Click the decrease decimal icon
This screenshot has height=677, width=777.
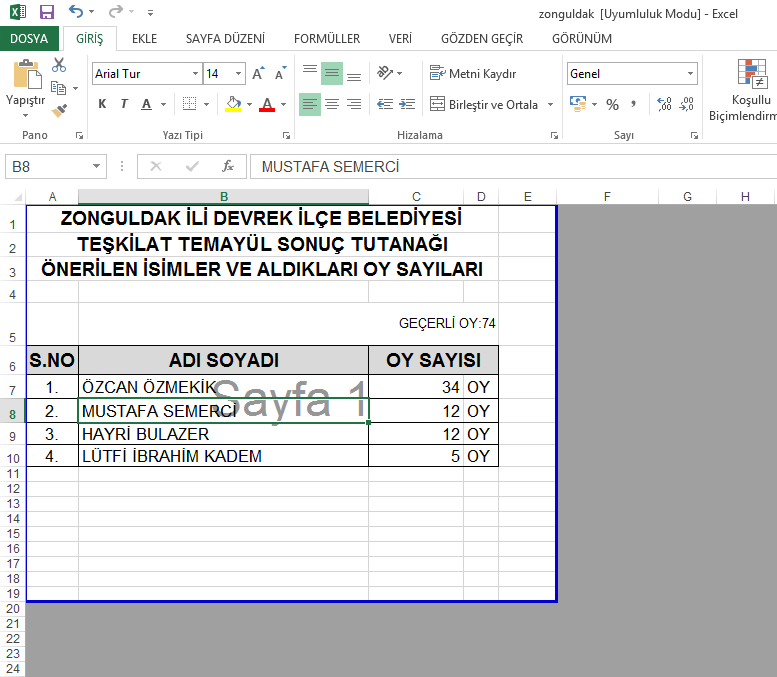(686, 104)
